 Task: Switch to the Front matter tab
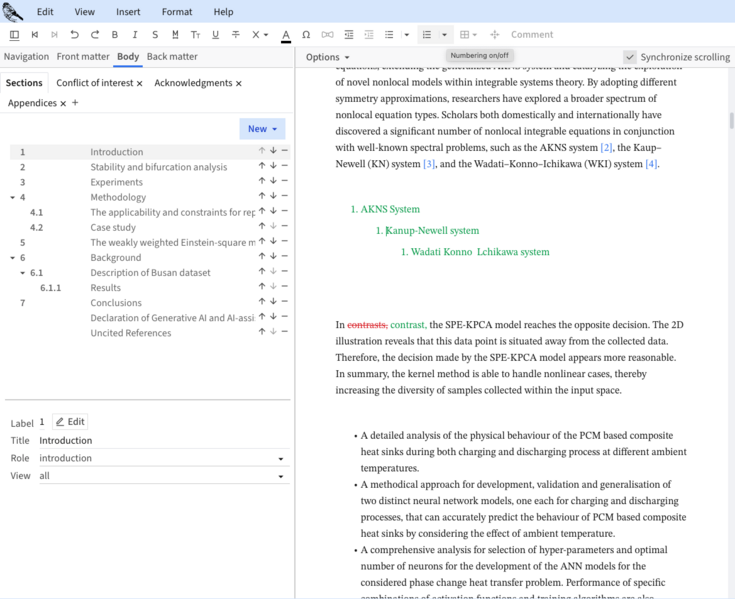click(x=83, y=56)
